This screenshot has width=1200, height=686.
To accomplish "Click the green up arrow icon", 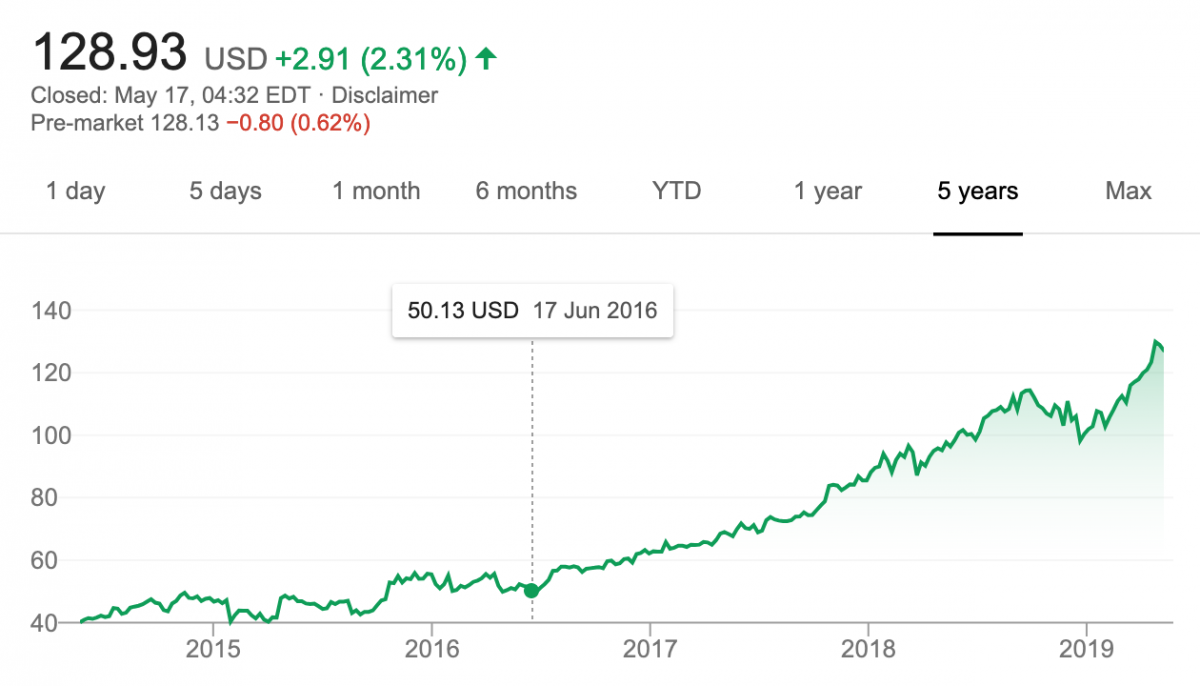I will pyautogui.click(x=486, y=59).
